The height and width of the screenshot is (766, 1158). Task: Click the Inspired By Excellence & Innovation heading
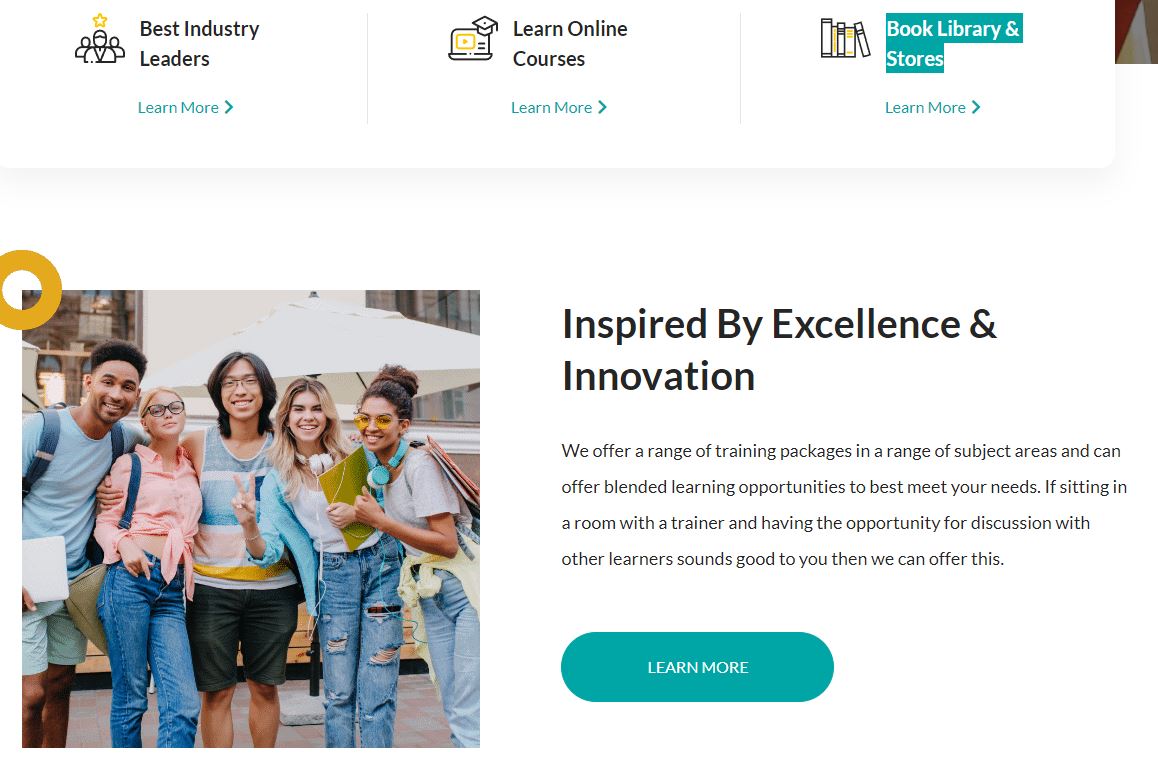[779, 350]
